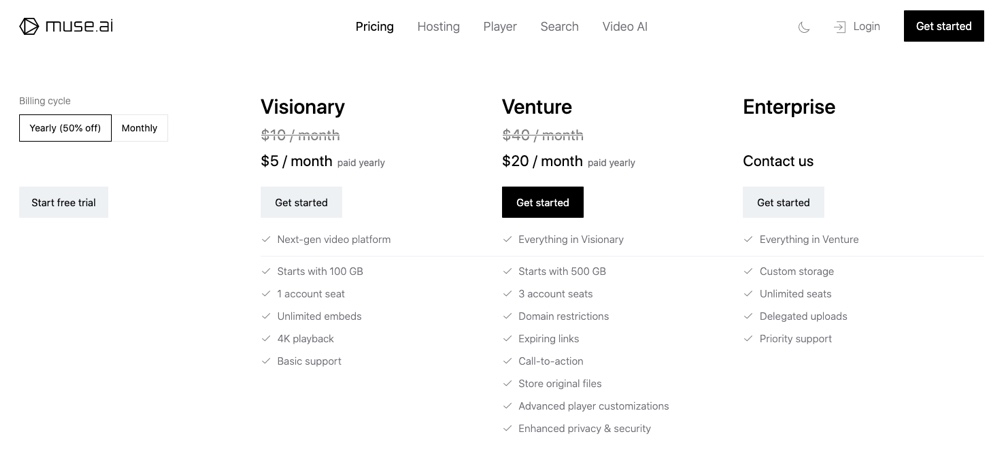1000x456 pixels.
Task: Click checkmark beside Store original files
Action: tap(507, 384)
